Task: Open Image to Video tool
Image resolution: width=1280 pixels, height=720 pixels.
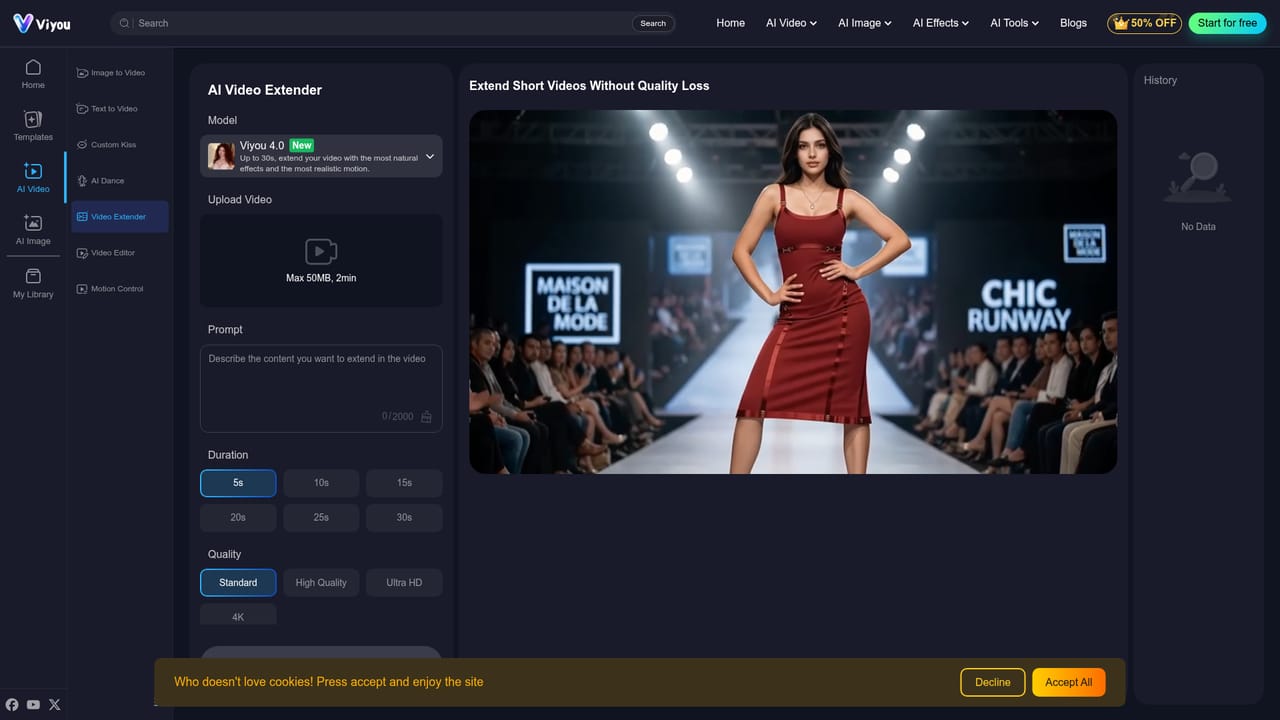Action: tap(120, 73)
